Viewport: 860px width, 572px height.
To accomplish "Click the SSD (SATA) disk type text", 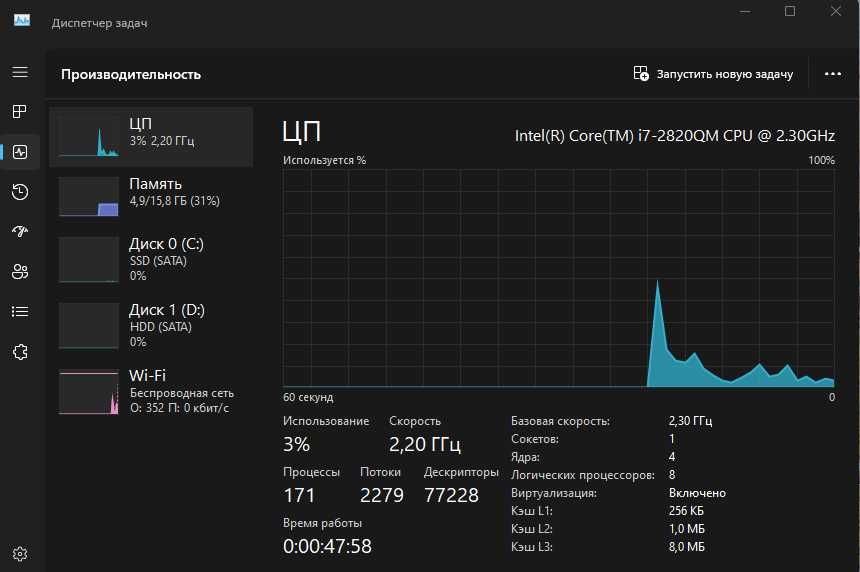I will 158,261.
